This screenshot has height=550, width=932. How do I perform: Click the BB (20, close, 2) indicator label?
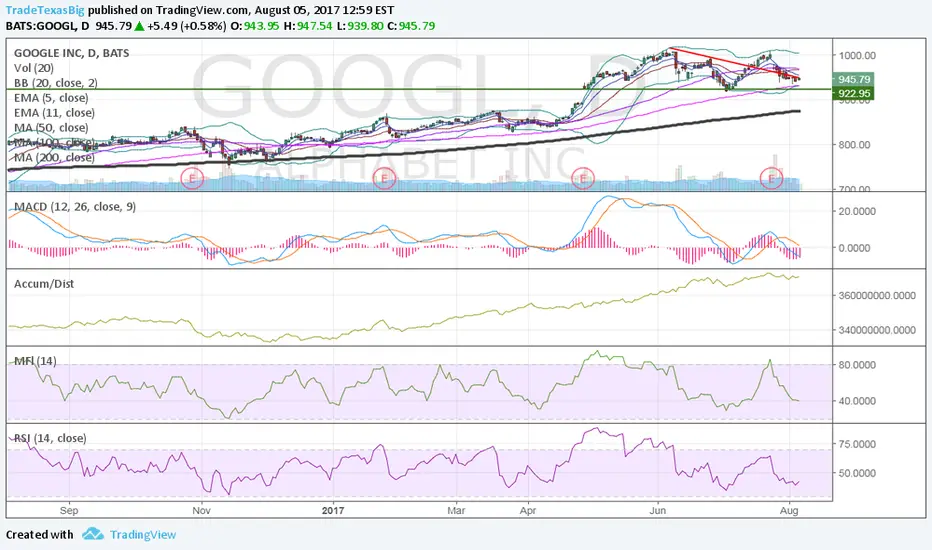(x=56, y=83)
